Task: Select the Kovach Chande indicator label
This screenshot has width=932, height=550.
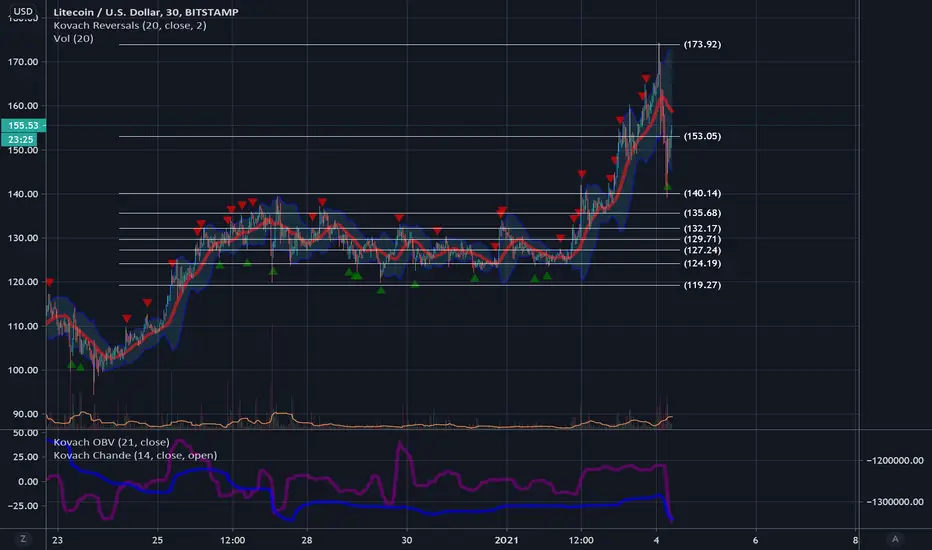Action: 135,455
